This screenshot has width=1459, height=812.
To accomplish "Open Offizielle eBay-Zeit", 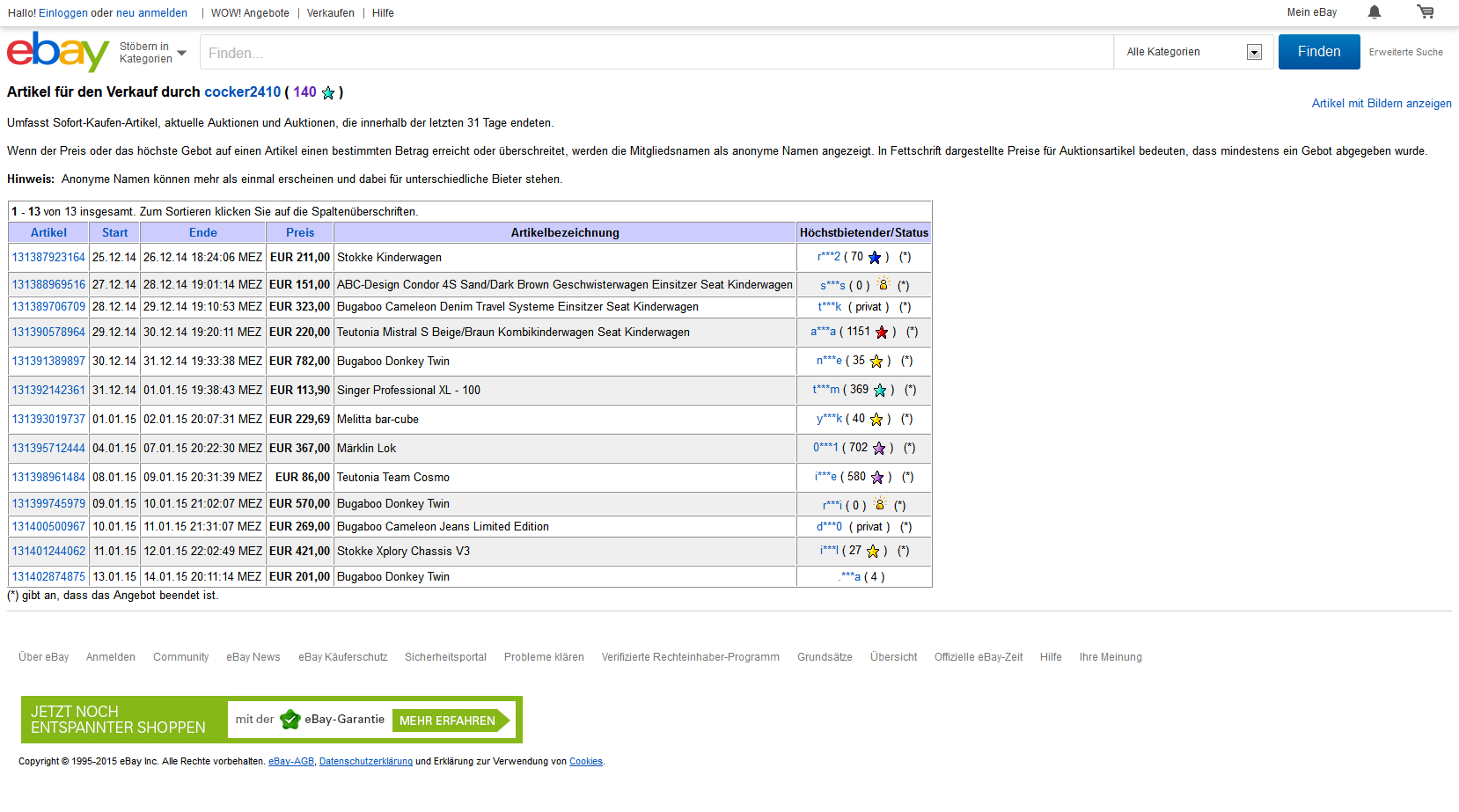I will click(979, 657).
